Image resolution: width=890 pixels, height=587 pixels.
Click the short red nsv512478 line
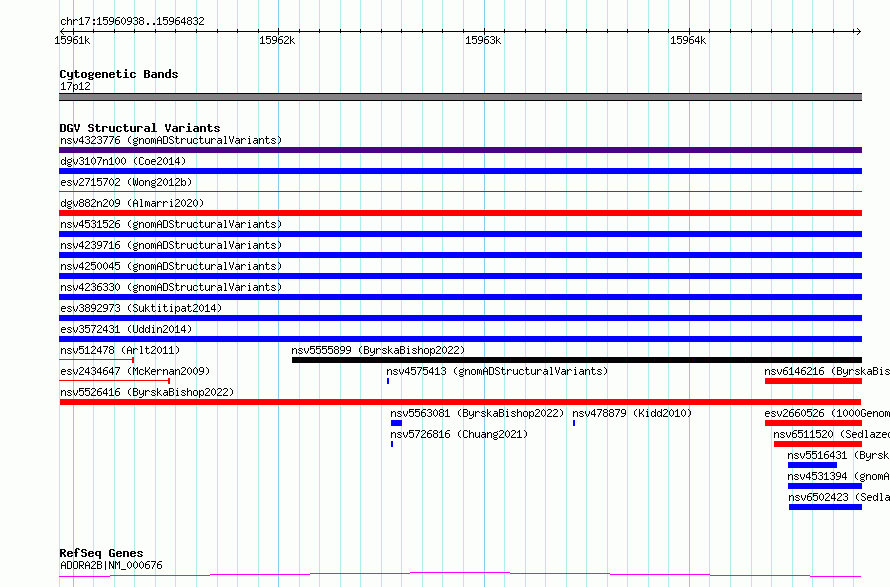pos(96,360)
